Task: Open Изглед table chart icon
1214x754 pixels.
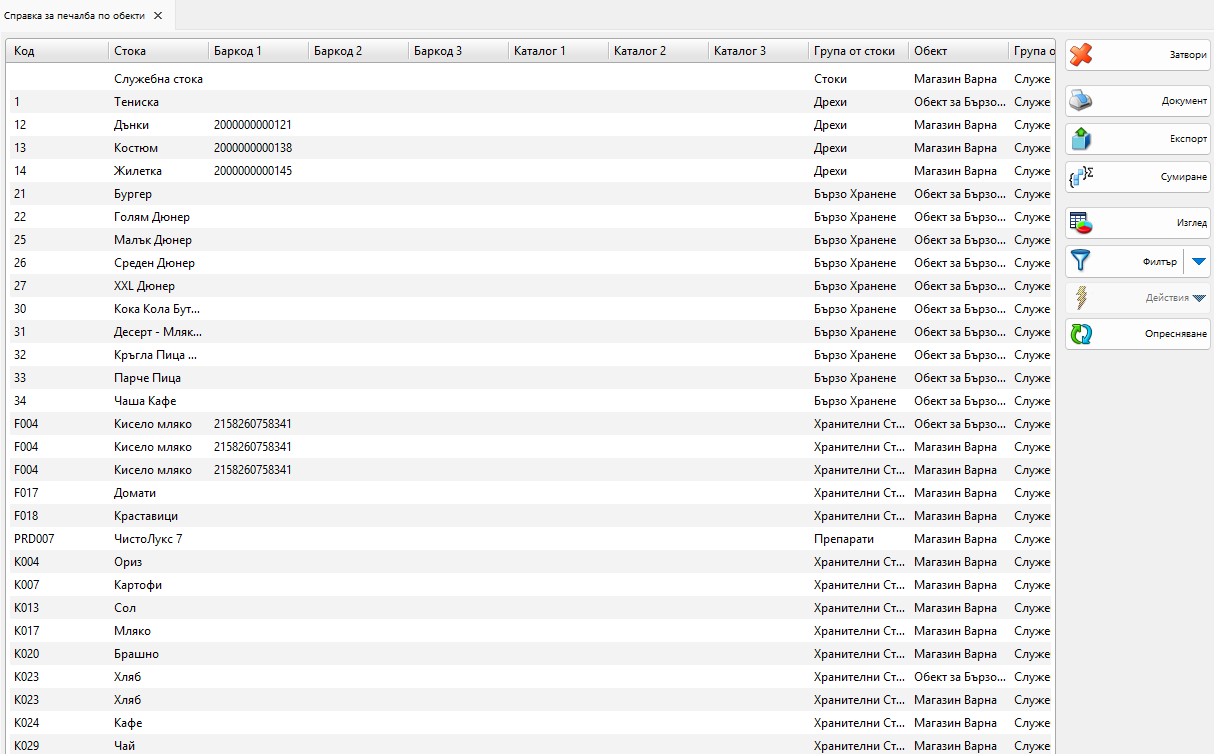Action: (1081, 223)
